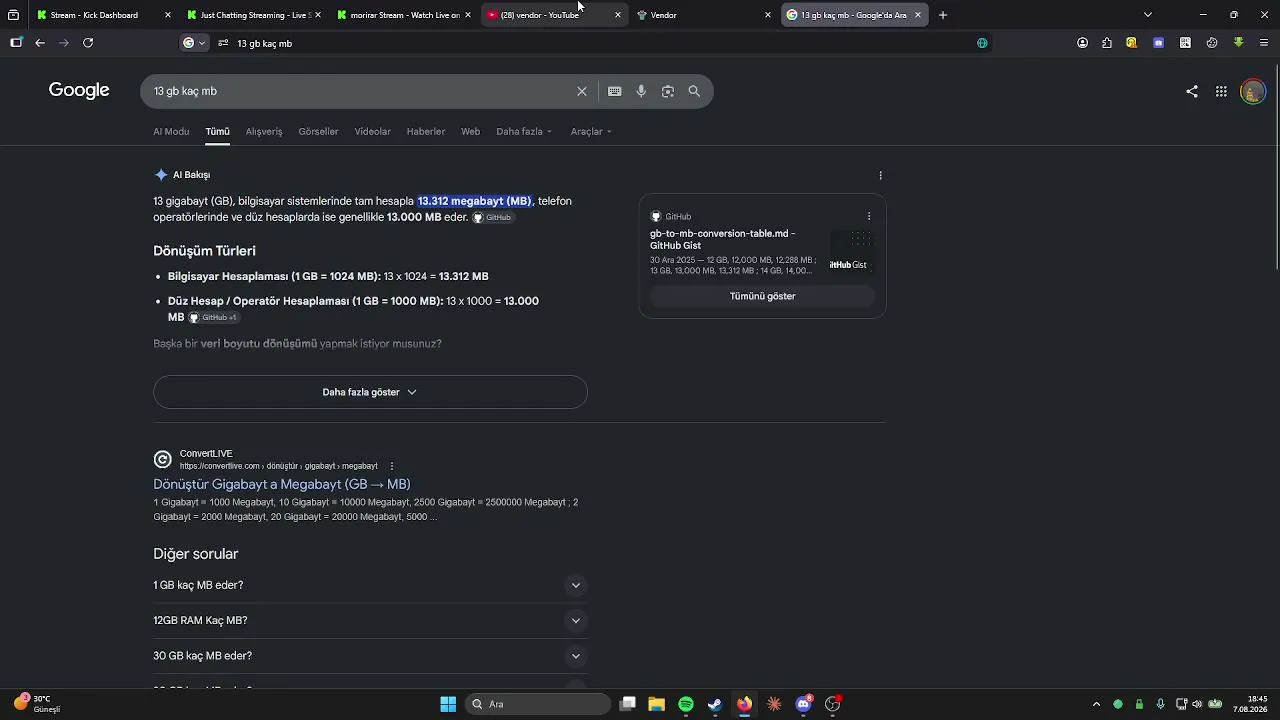The height and width of the screenshot is (720, 1280).
Task: Open the "Araçlar" dropdown
Action: coord(591,131)
